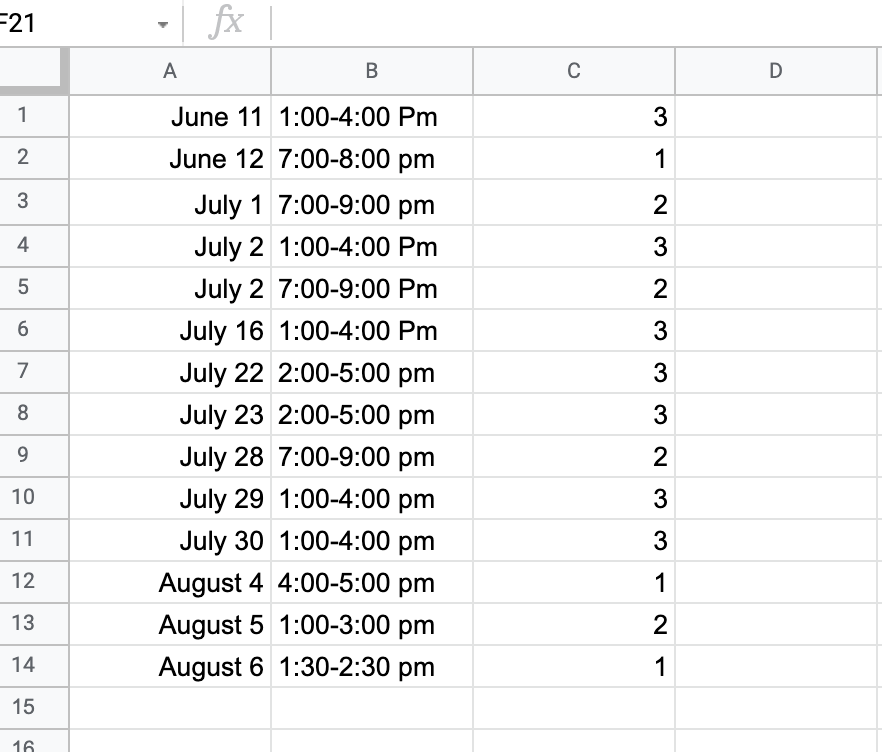Open the Name box dropdown arrow
The height and width of the screenshot is (752, 882).
(x=162, y=25)
